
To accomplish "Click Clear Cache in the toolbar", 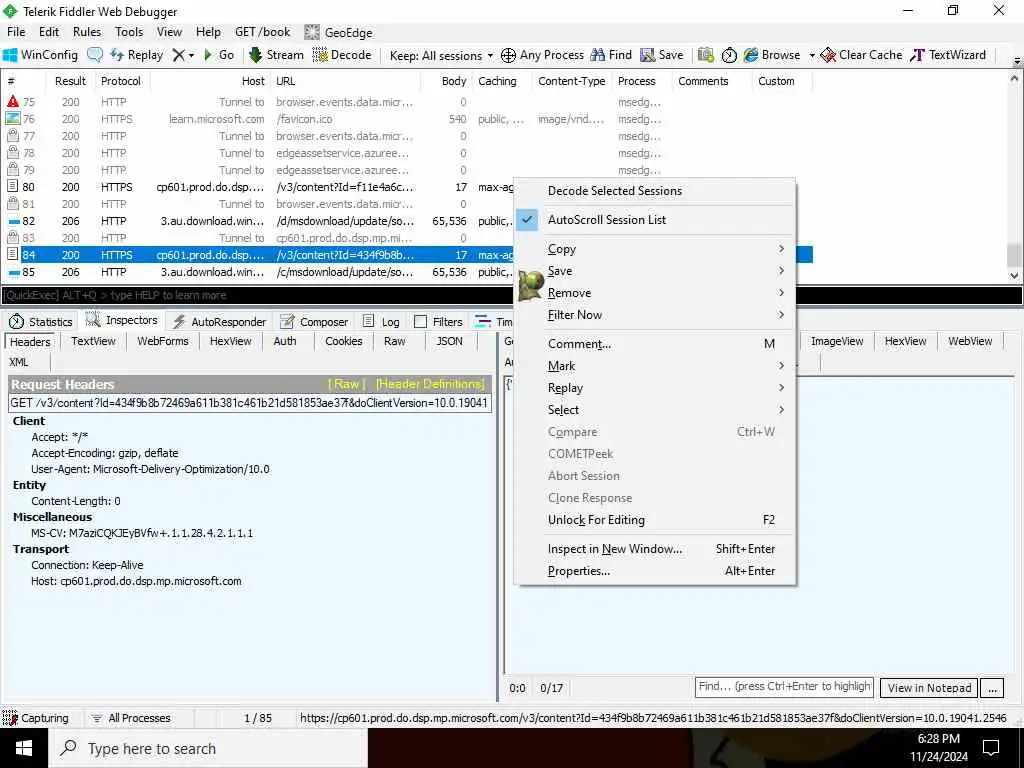I will click(x=861, y=55).
